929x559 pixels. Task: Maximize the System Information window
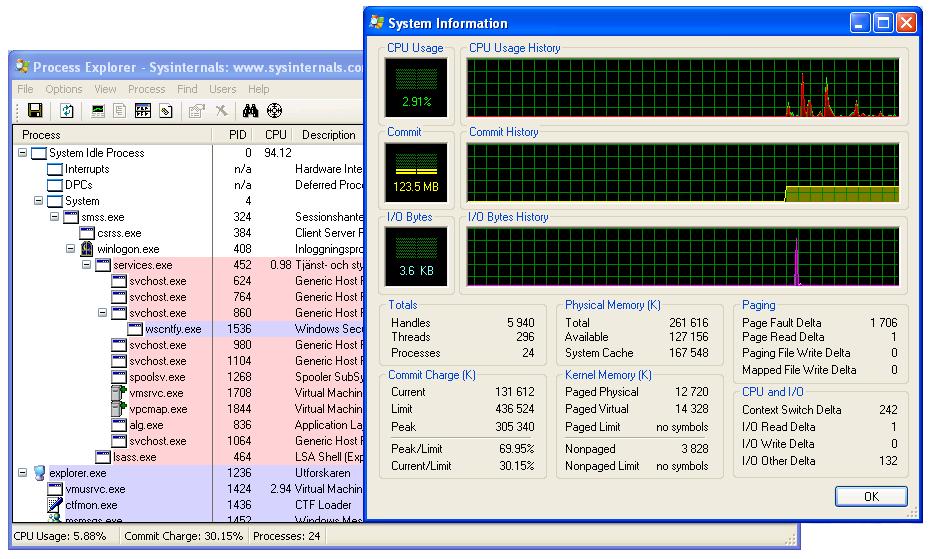pos(883,23)
